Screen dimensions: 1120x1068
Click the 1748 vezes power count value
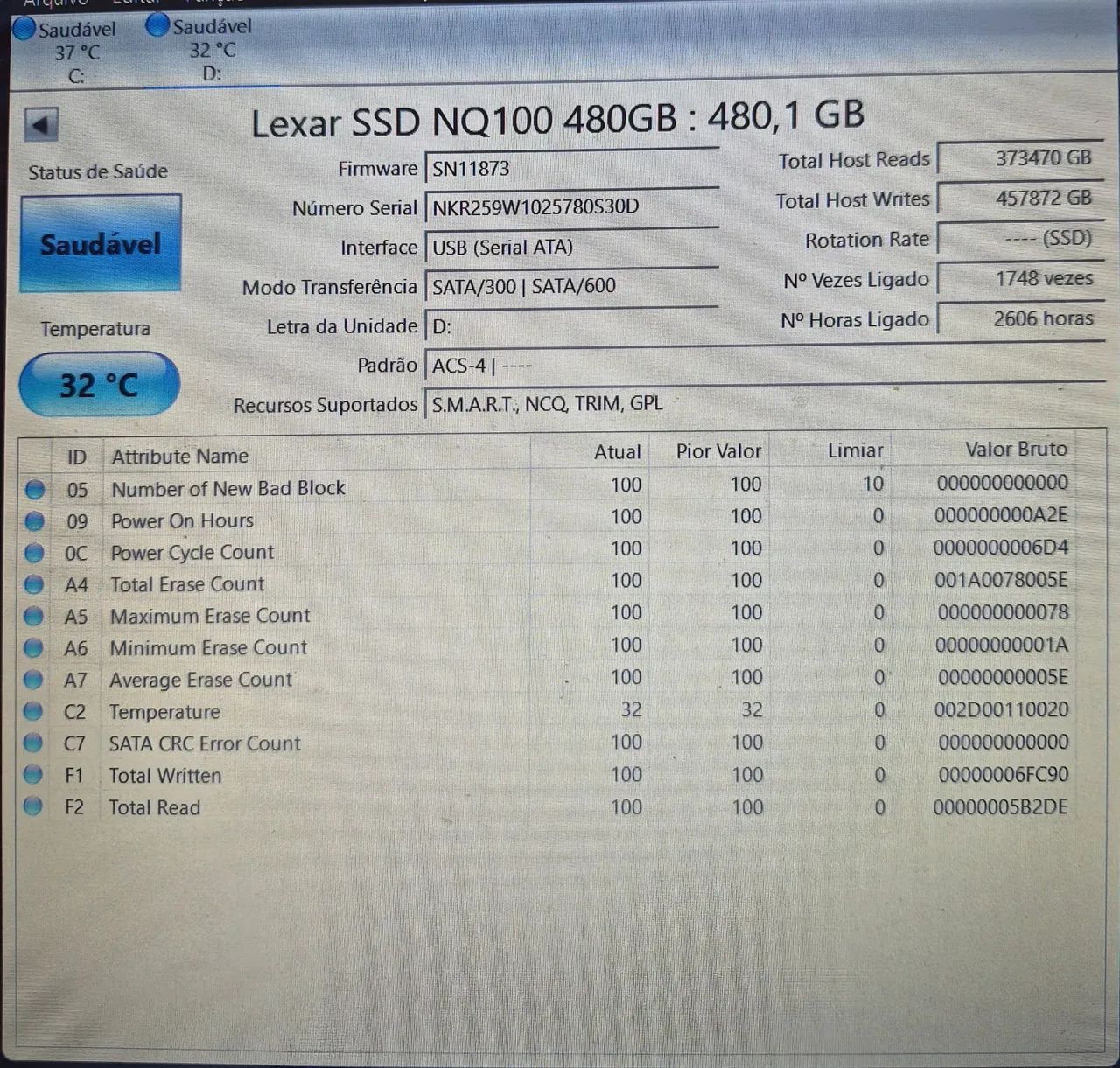click(1019, 278)
